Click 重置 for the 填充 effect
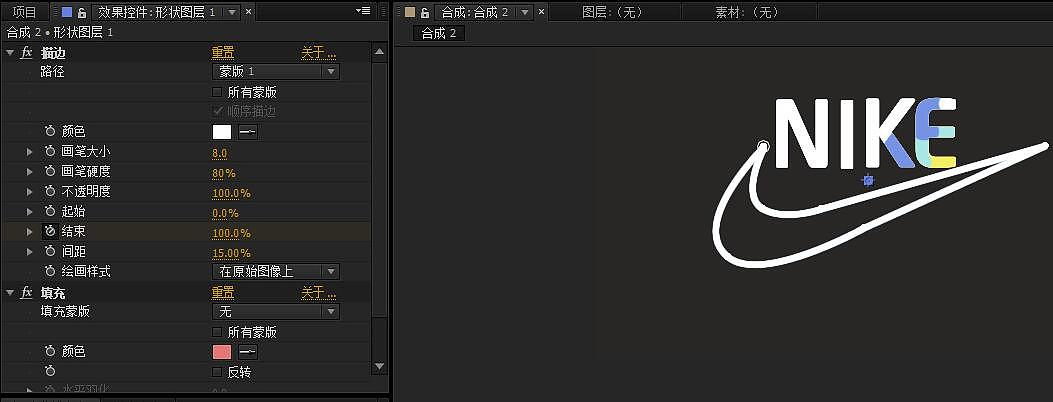 223,293
